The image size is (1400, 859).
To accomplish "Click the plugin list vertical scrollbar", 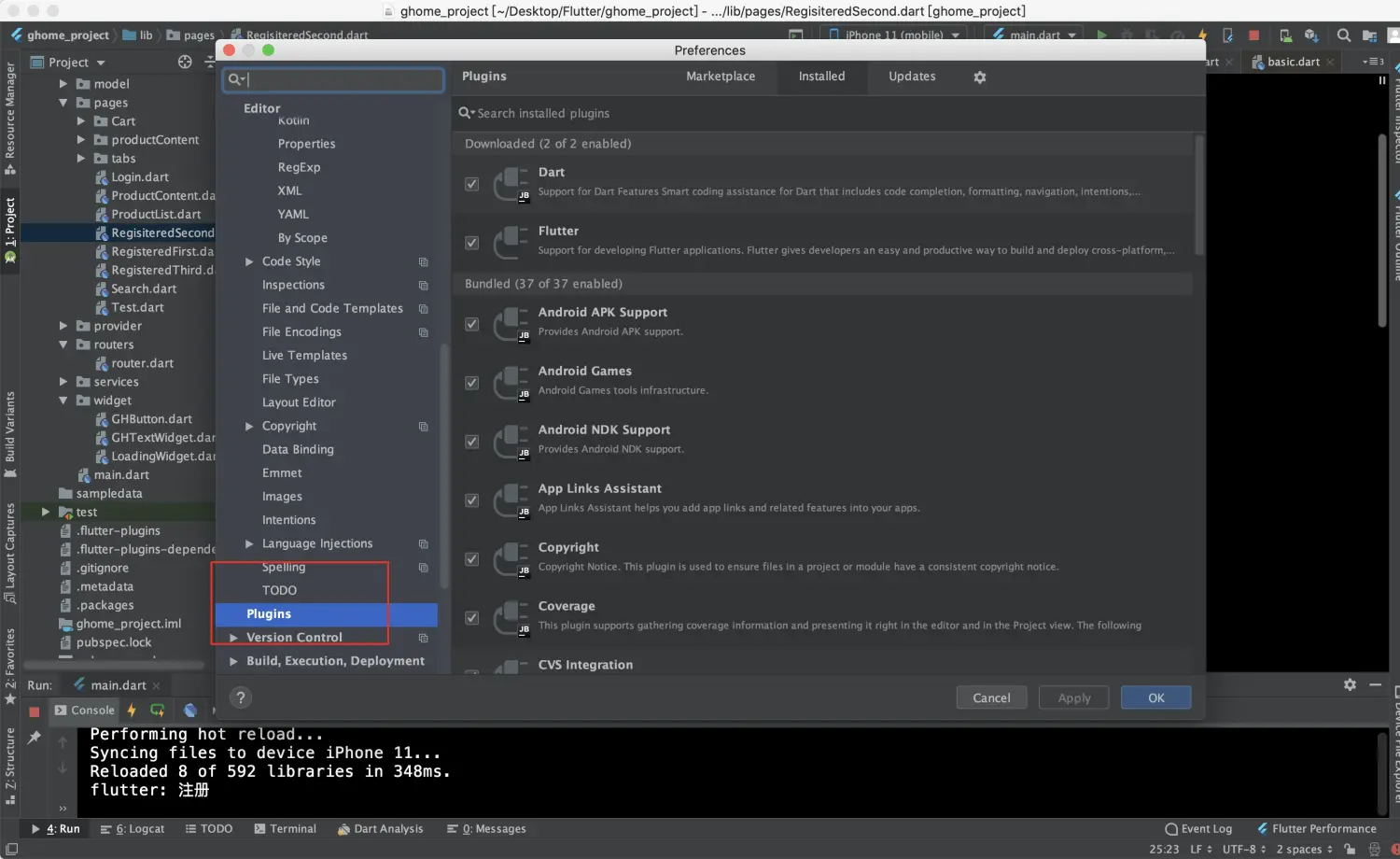I will pos(1199,195).
